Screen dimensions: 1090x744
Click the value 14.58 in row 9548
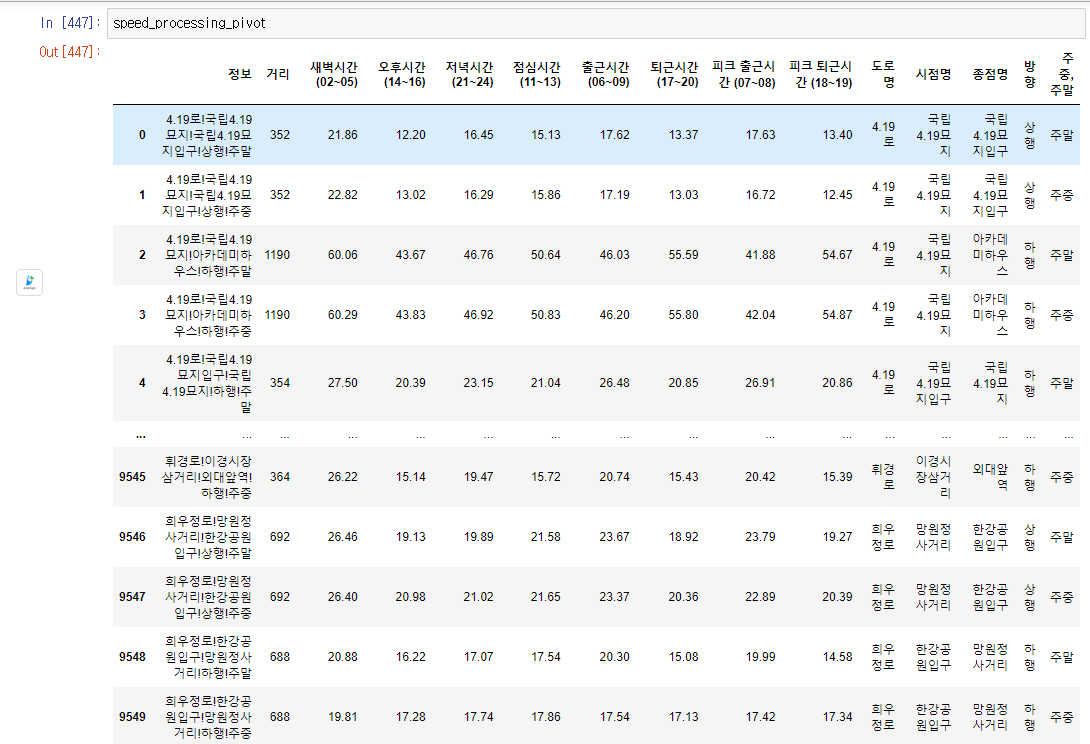pos(838,656)
